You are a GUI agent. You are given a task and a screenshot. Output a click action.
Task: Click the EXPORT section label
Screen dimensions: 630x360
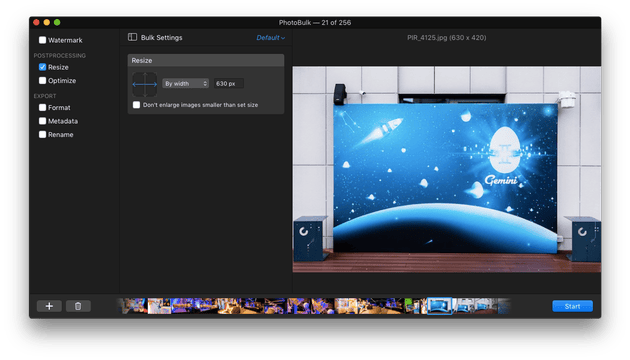pos(45,96)
